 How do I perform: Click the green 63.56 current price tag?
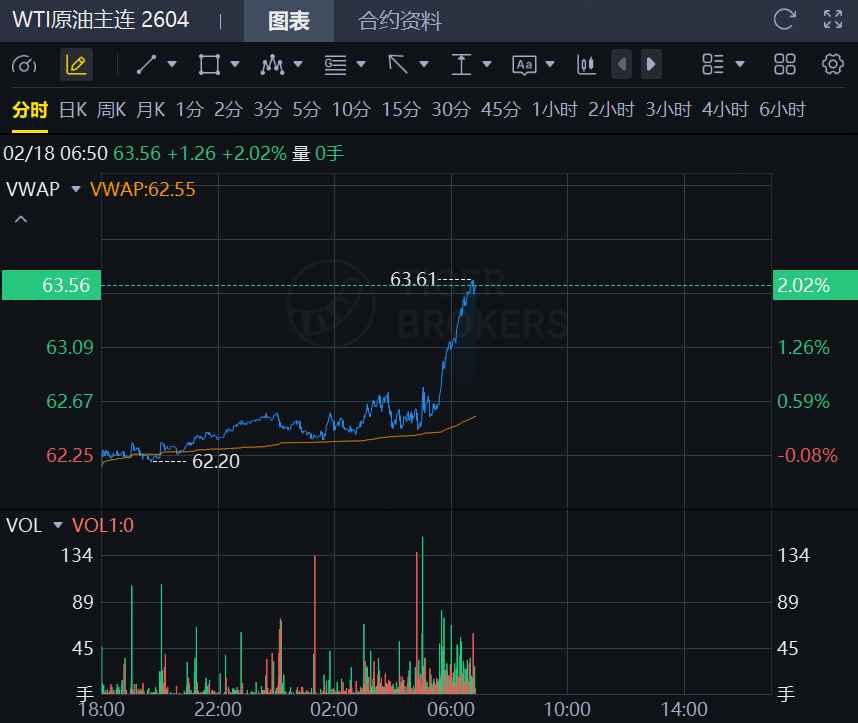click(x=51, y=285)
